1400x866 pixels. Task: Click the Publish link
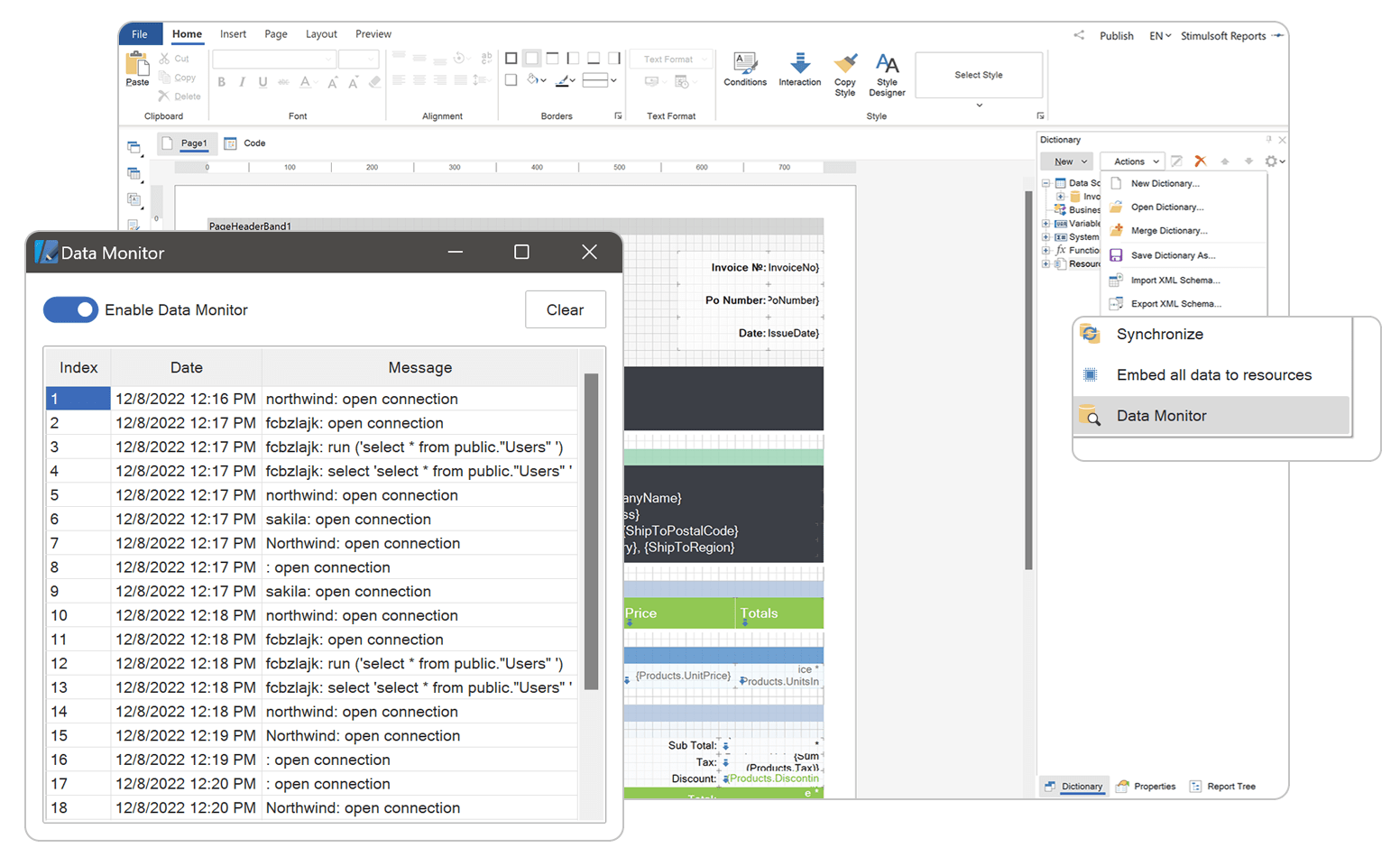1116,36
